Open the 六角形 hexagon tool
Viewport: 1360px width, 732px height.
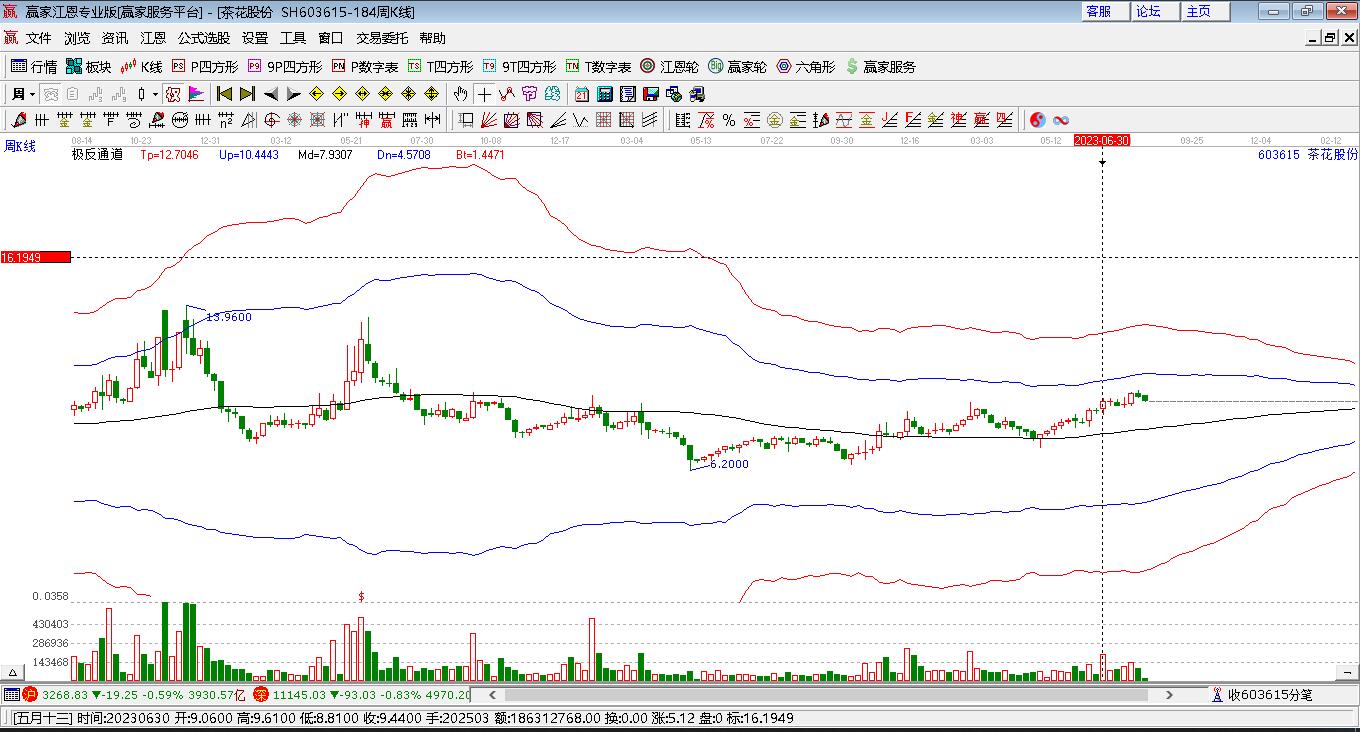(x=806, y=67)
